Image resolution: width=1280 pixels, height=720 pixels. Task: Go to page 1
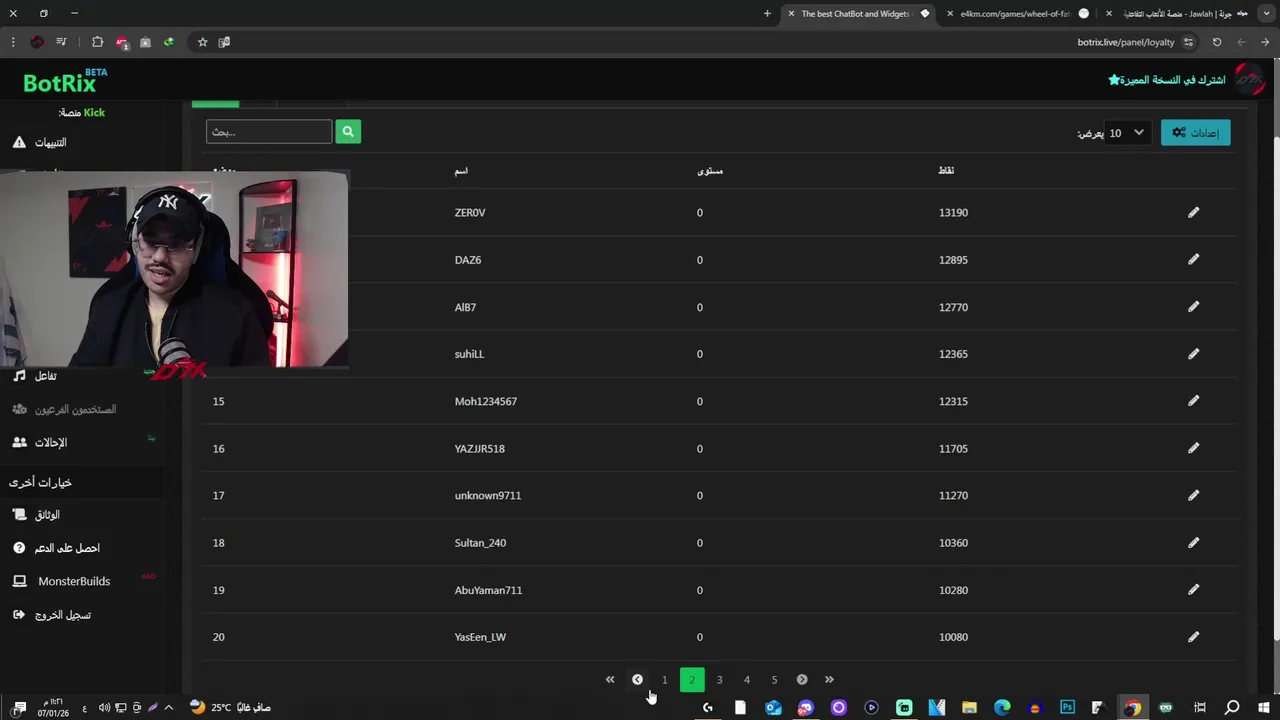pos(664,680)
